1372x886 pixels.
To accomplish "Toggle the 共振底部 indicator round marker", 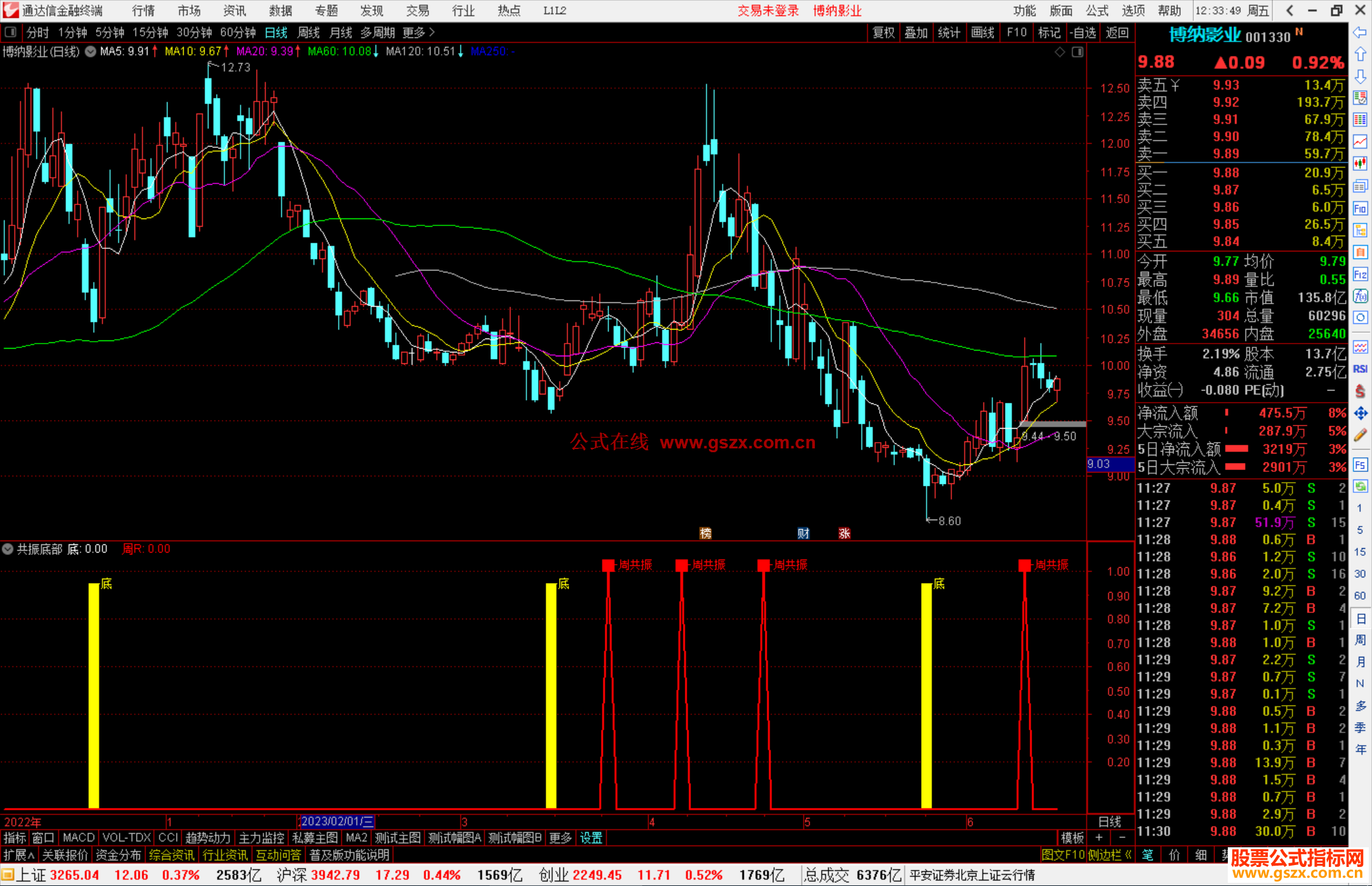I will (8, 549).
